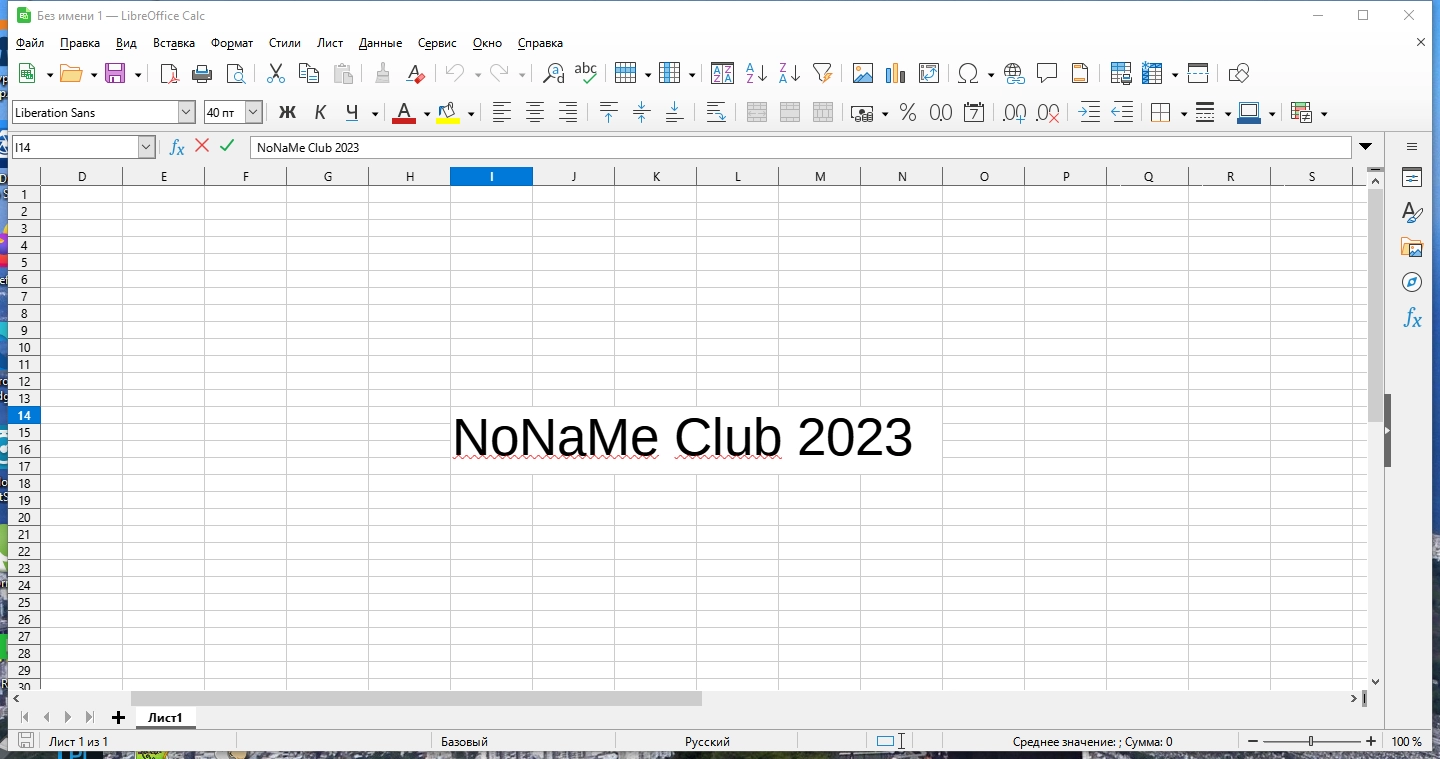Insert an image into the sheet
Image resolution: width=1440 pixels, height=759 pixels.
(863, 73)
